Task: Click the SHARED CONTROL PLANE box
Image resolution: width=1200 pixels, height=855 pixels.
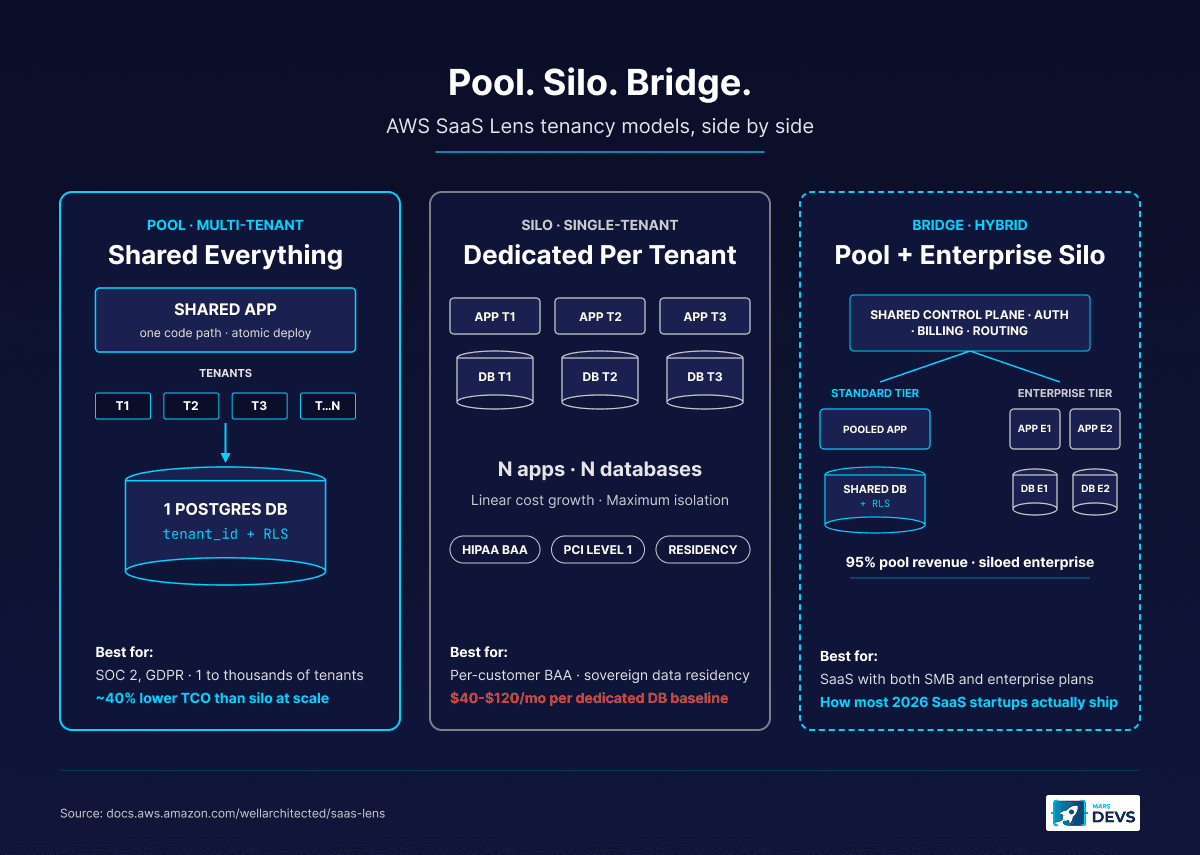Action: tap(969, 322)
